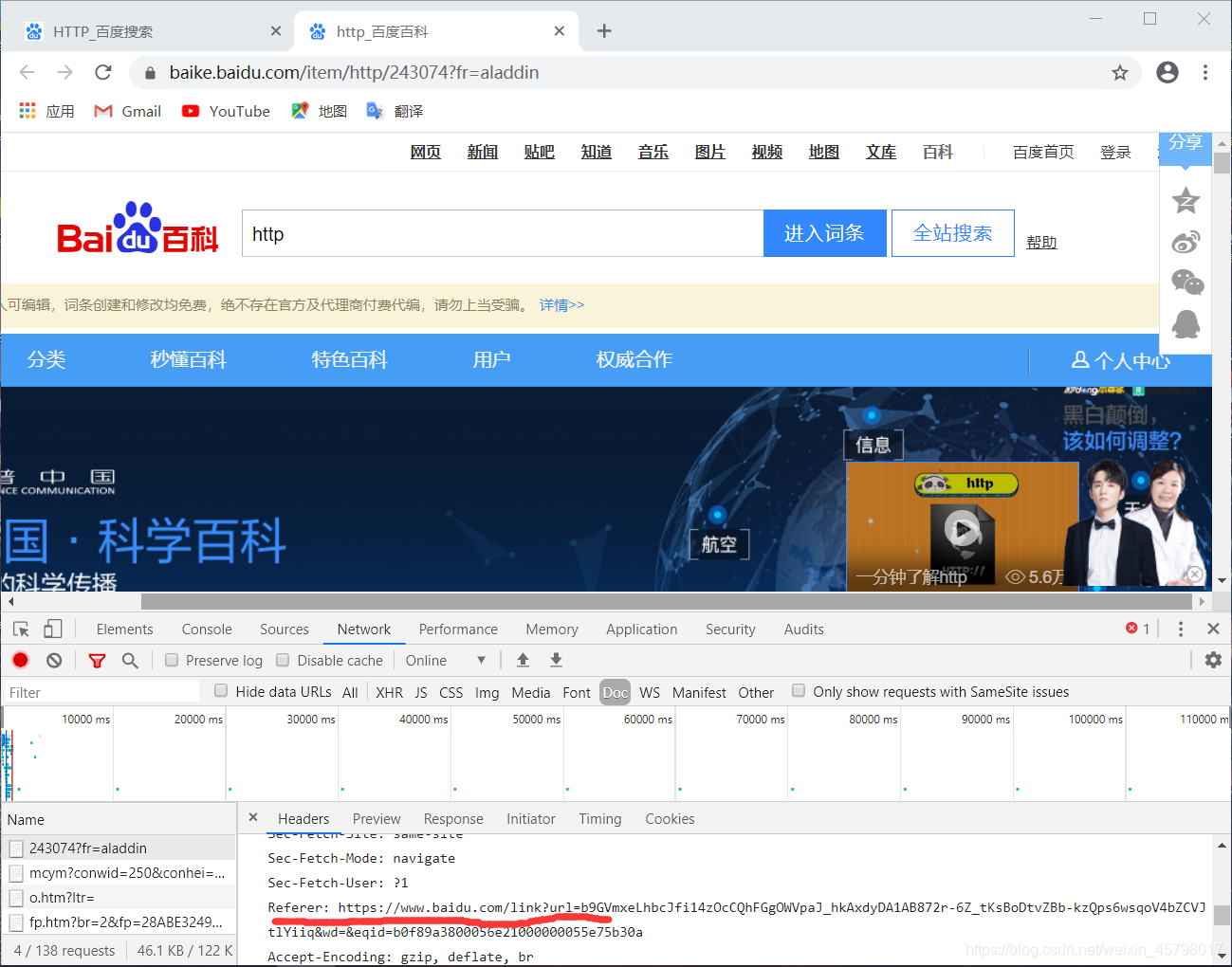Open Preview tab of request

[377, 819]
